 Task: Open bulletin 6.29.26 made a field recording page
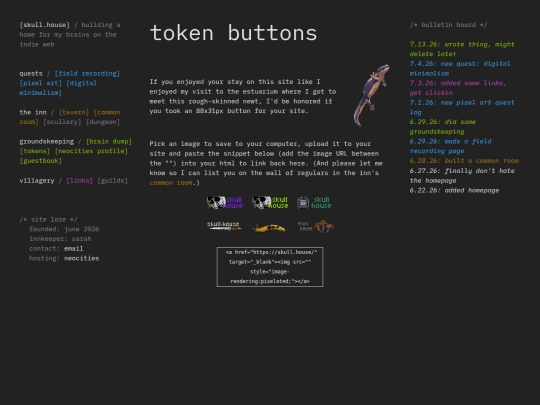450,146
